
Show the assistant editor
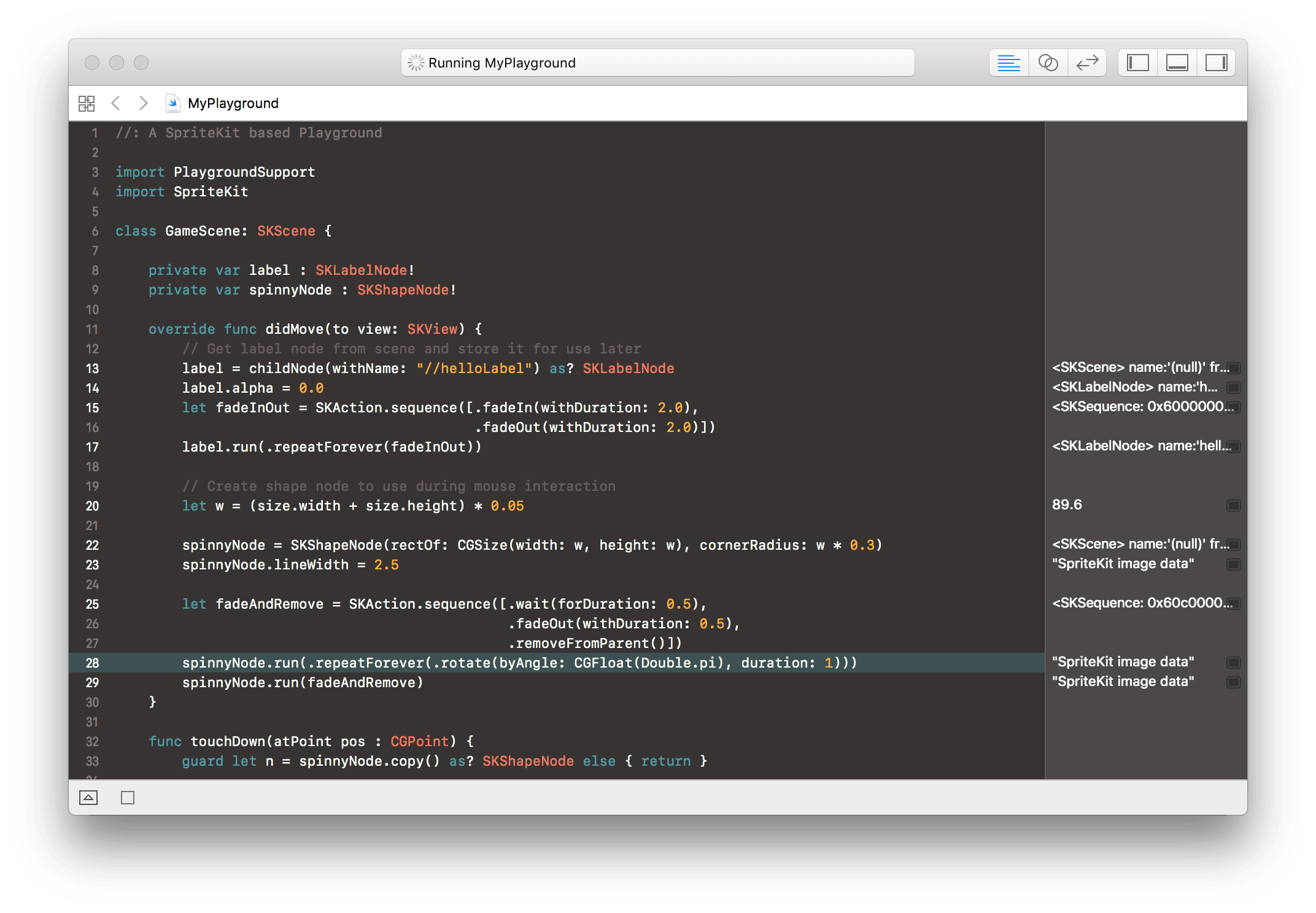(x=1048, y=63)
